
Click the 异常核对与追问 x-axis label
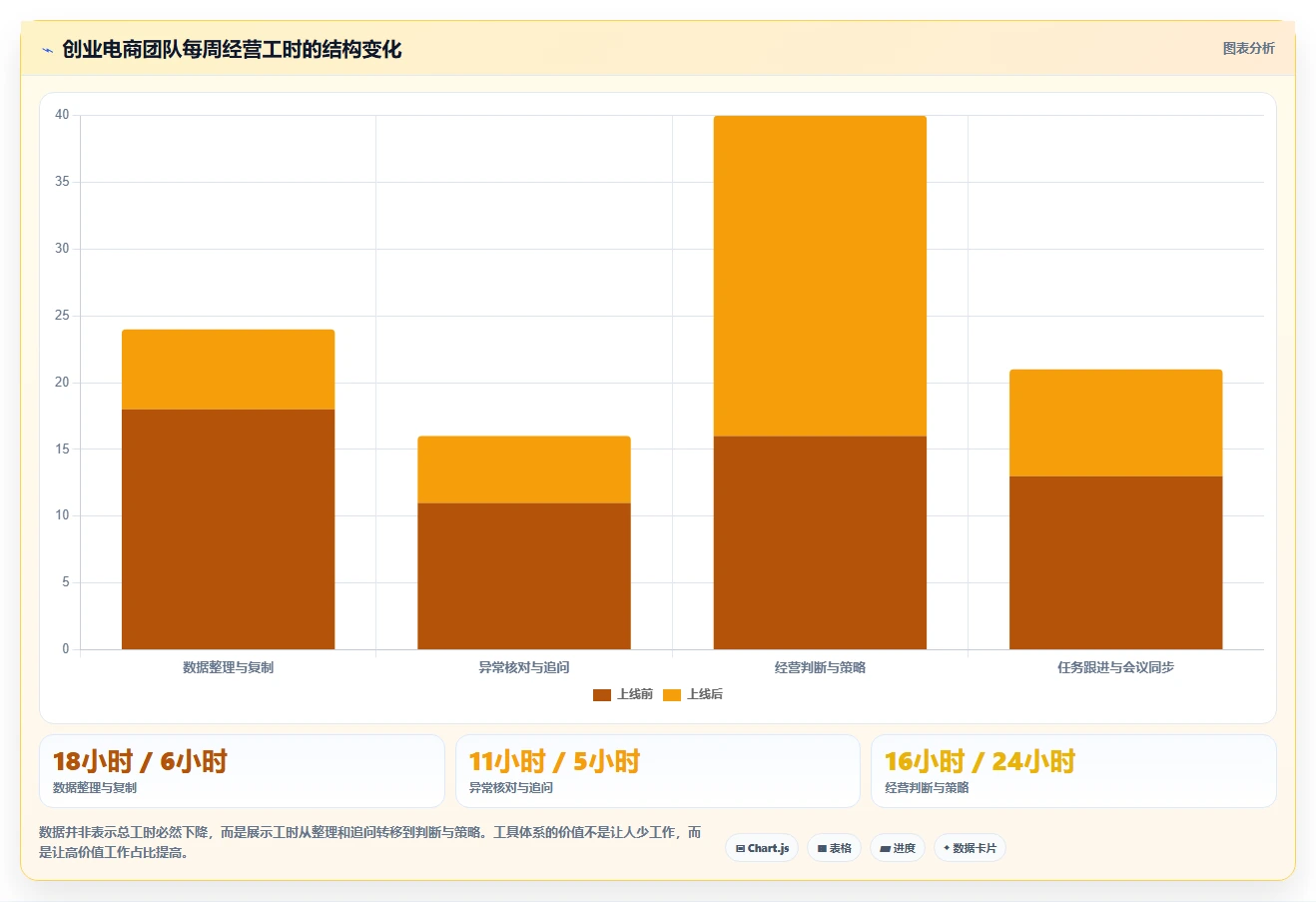524,667
